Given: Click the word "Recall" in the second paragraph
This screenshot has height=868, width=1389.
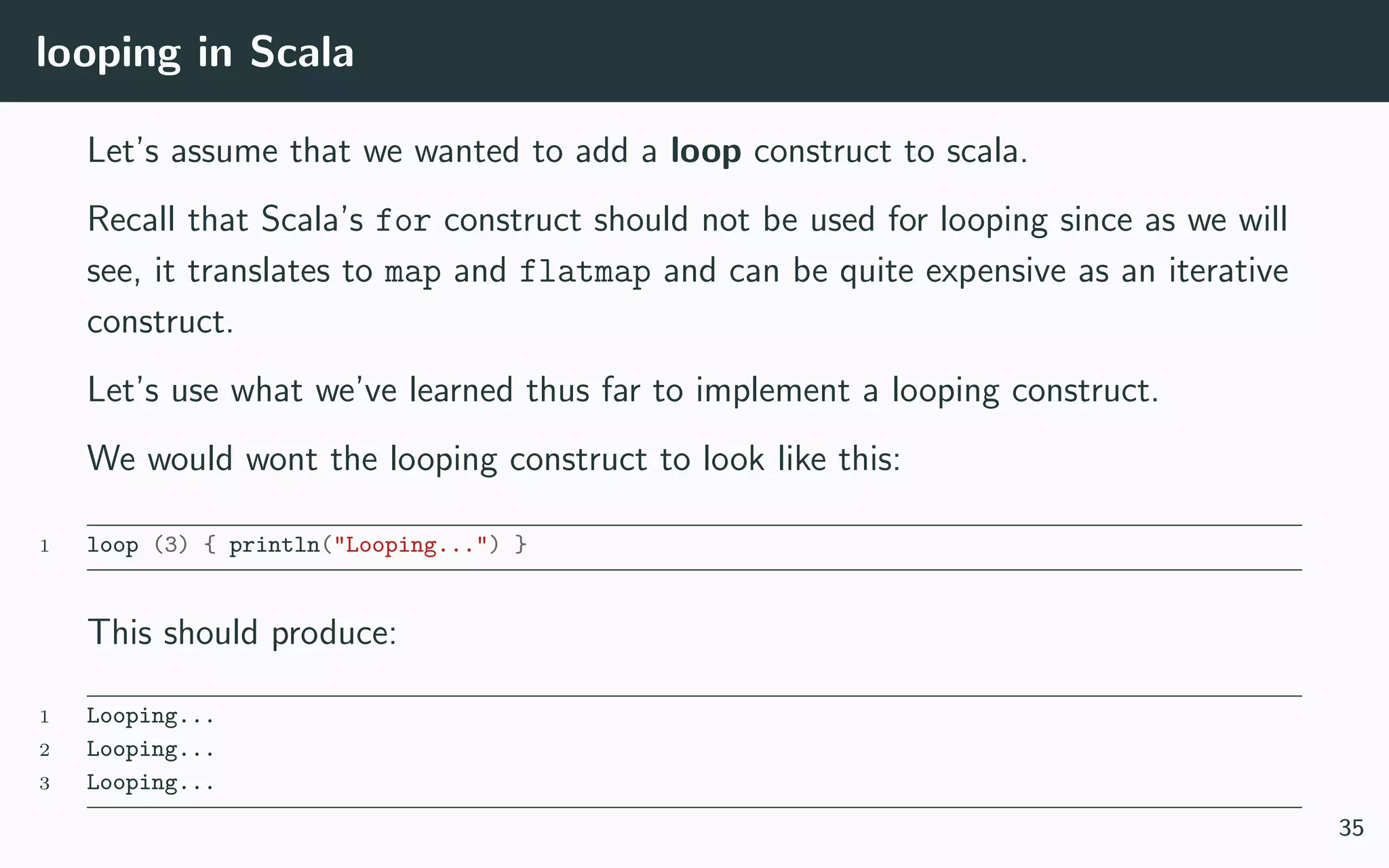Looking at the screenshot, I should tap(131, 220).
